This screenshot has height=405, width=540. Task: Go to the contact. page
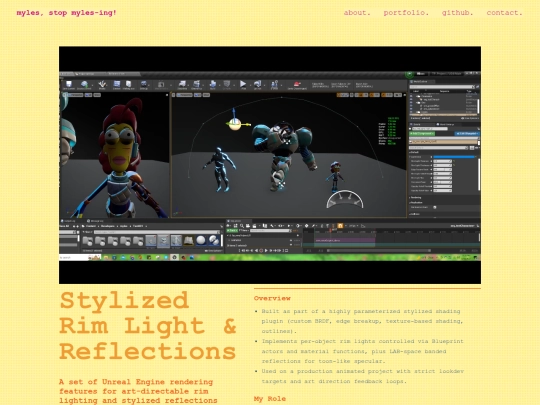click(504, 13)
